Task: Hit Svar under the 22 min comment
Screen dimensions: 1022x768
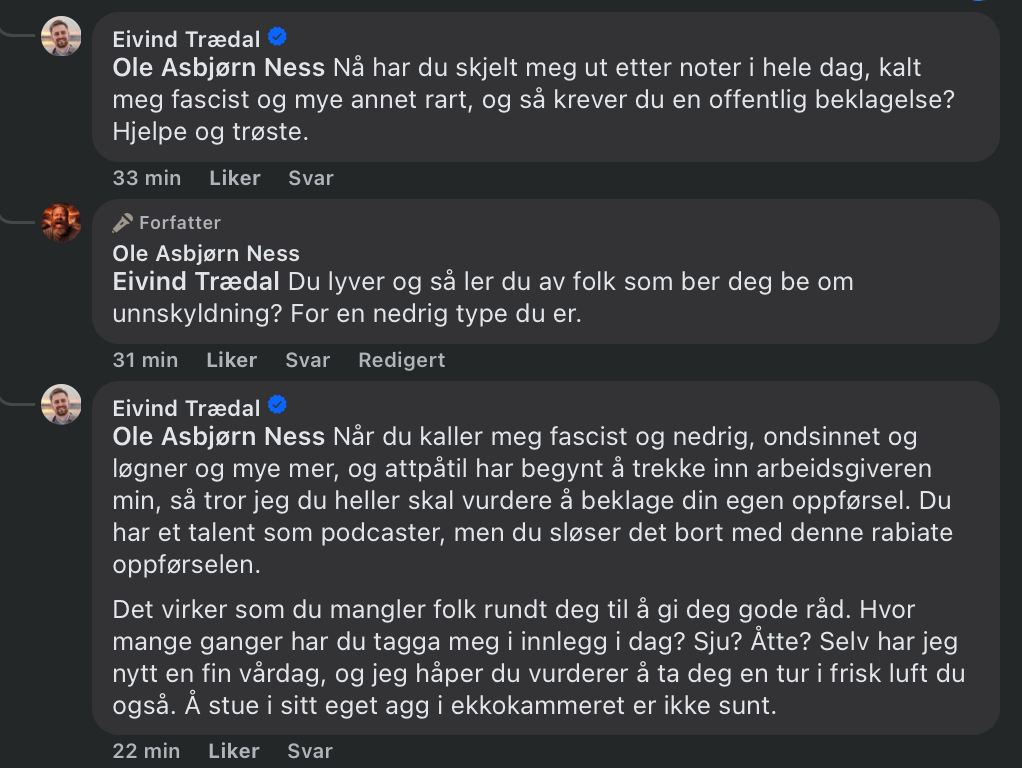Action: click(x=310, y=750)
